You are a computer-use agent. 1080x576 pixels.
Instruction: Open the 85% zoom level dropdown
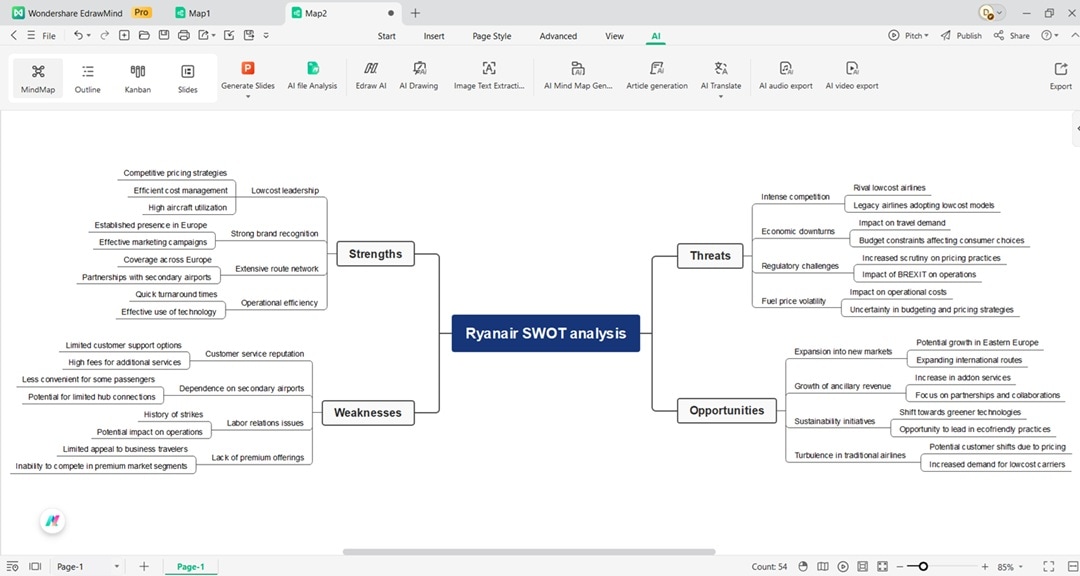[x=1010, y=567]
